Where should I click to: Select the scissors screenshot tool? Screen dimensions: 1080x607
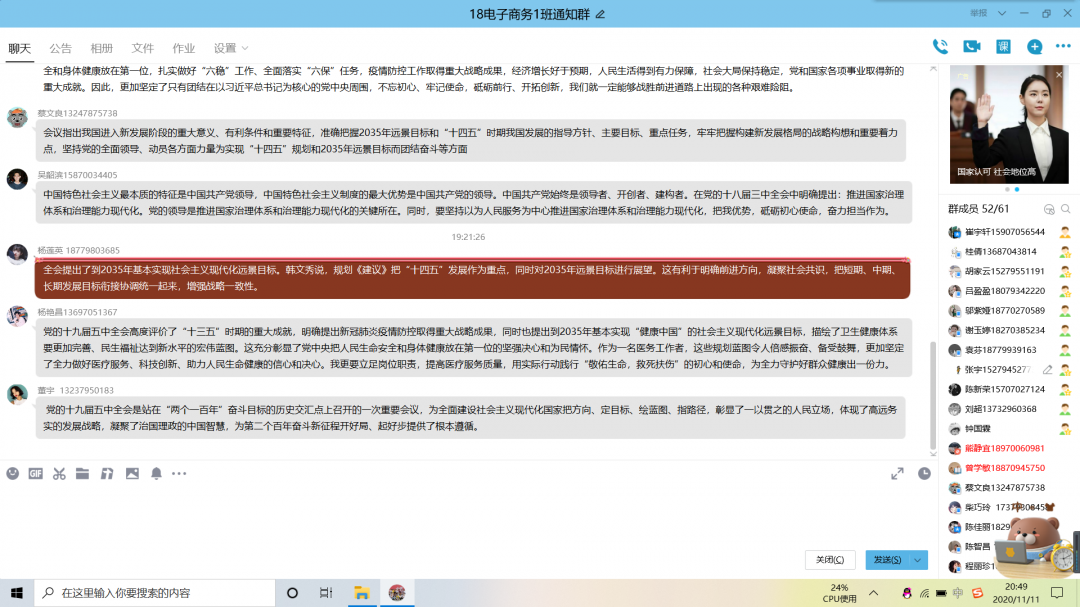point(59,473)
